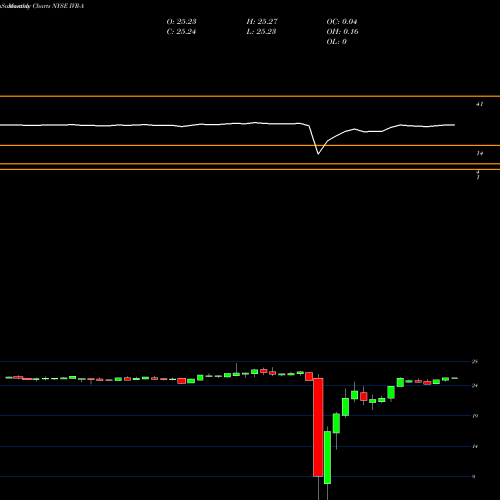Click the tall green candle after the red crash candle
Image resolution: width=500 pixels, height=500 pixels.
point(327,457)
